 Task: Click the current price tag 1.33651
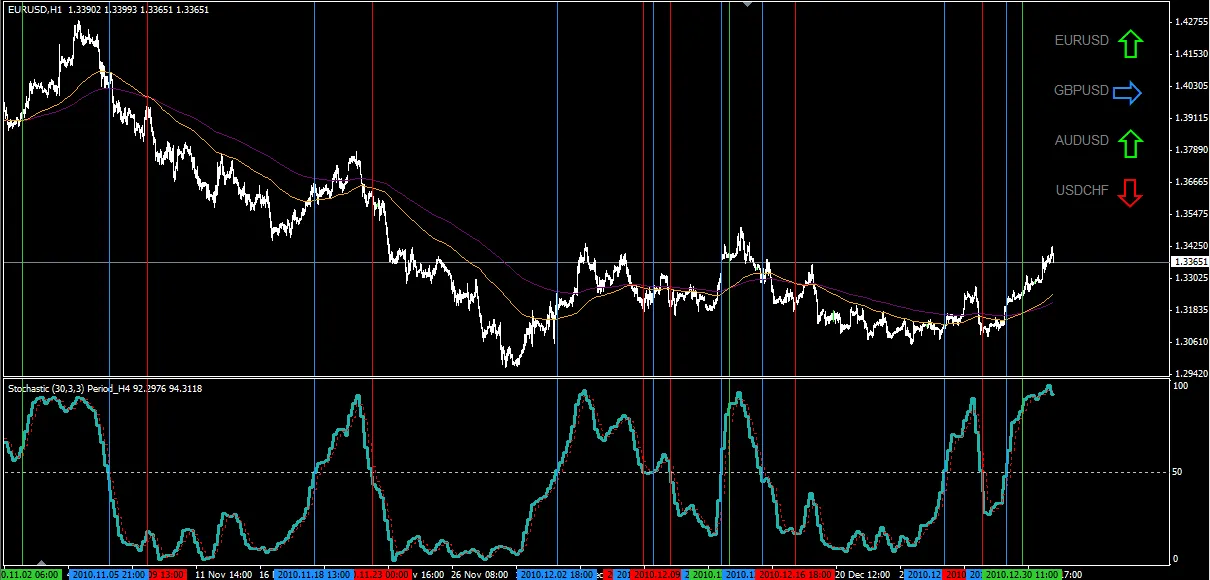[1191, 261]
